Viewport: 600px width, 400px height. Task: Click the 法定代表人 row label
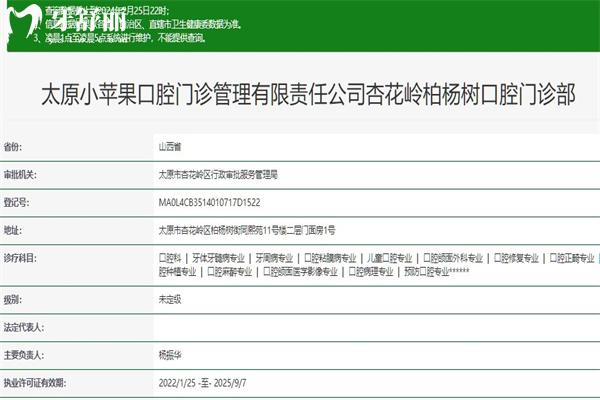click(x=24, y=328)
